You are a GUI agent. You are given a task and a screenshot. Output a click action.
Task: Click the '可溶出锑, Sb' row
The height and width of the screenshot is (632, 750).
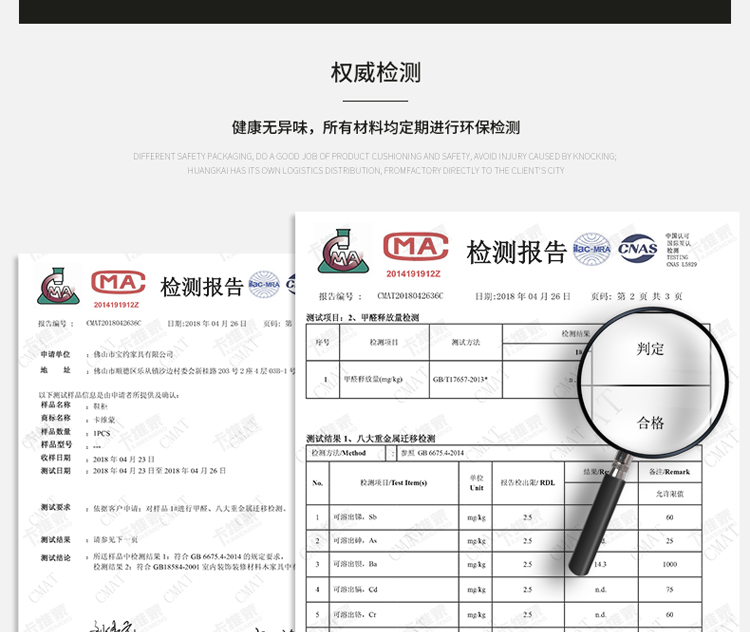504,517
